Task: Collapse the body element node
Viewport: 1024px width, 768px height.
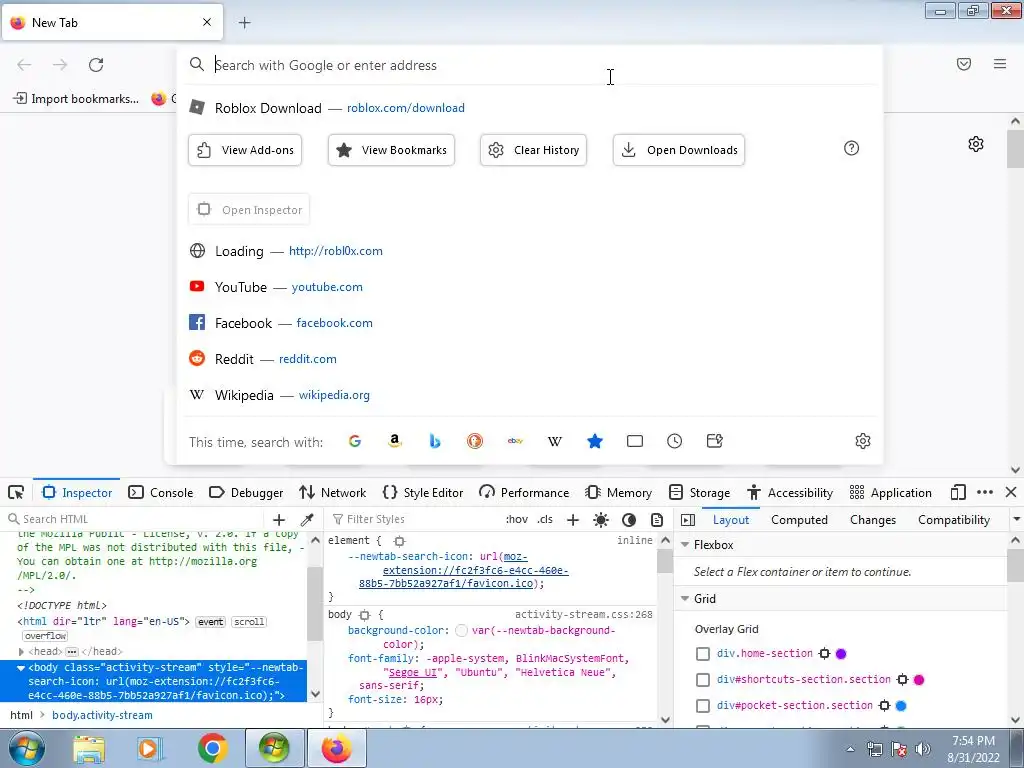Action: click(x=21, y=668)
